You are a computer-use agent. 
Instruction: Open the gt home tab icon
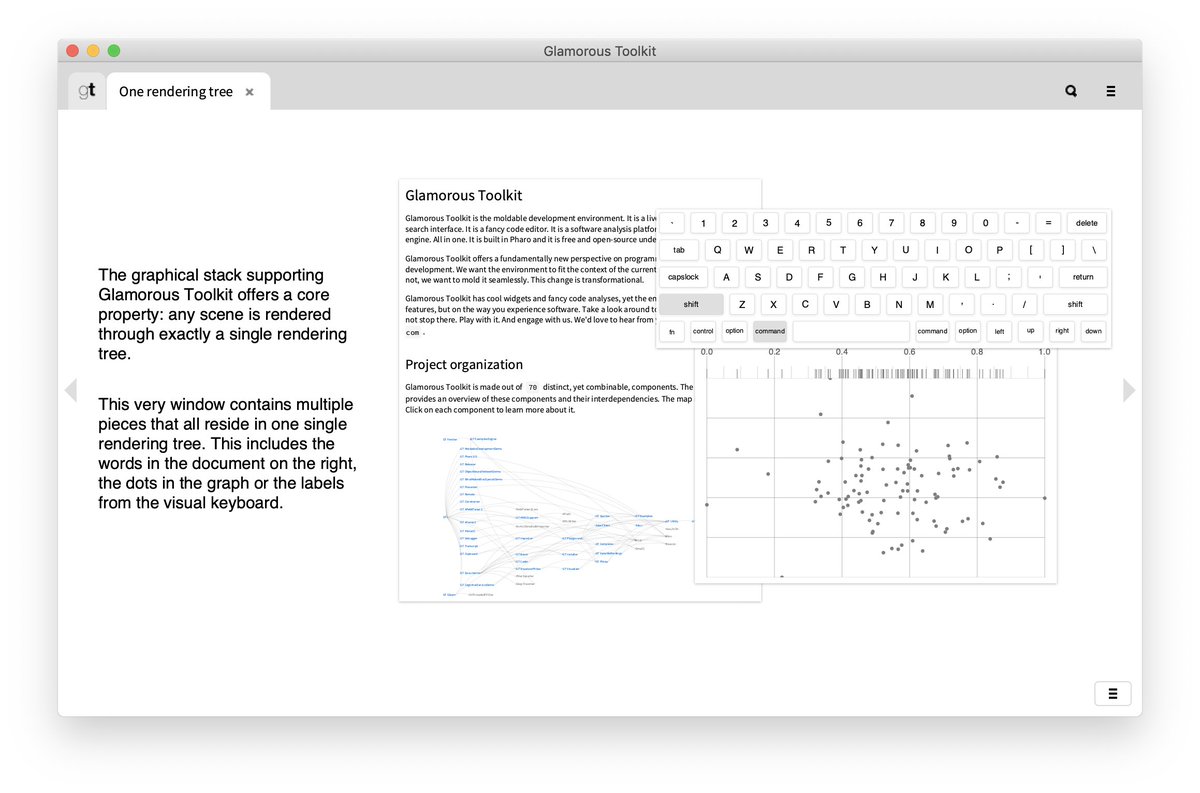pyautogui.click(x=87, y=91)
